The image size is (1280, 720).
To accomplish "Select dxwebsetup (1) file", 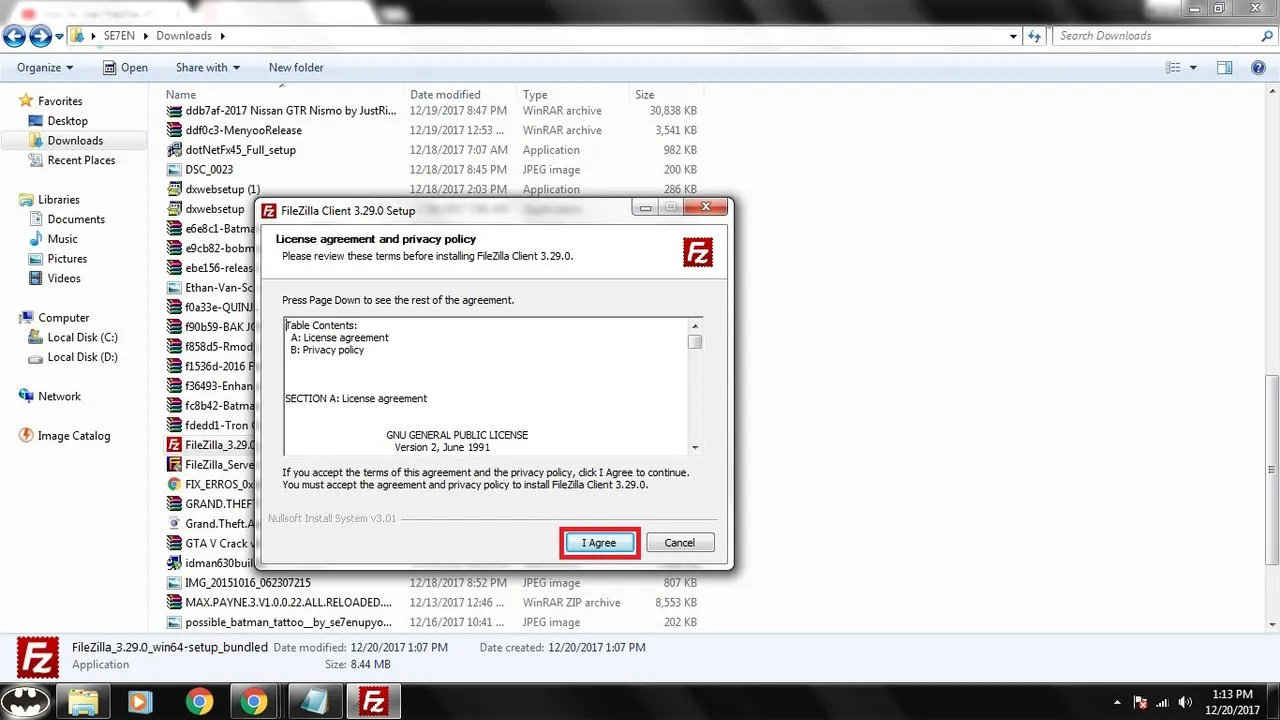I will [222, 189].
